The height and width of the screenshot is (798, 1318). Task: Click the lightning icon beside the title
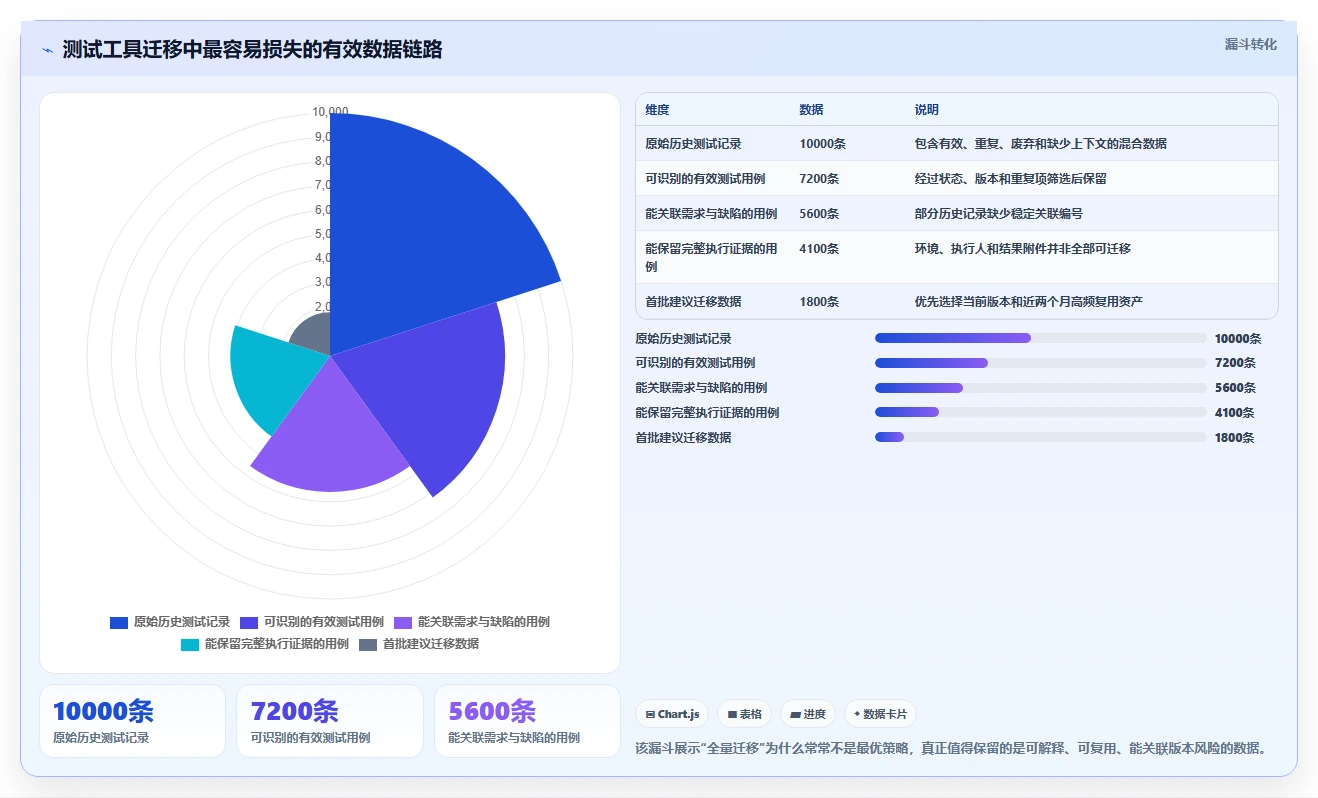[47, 50]
